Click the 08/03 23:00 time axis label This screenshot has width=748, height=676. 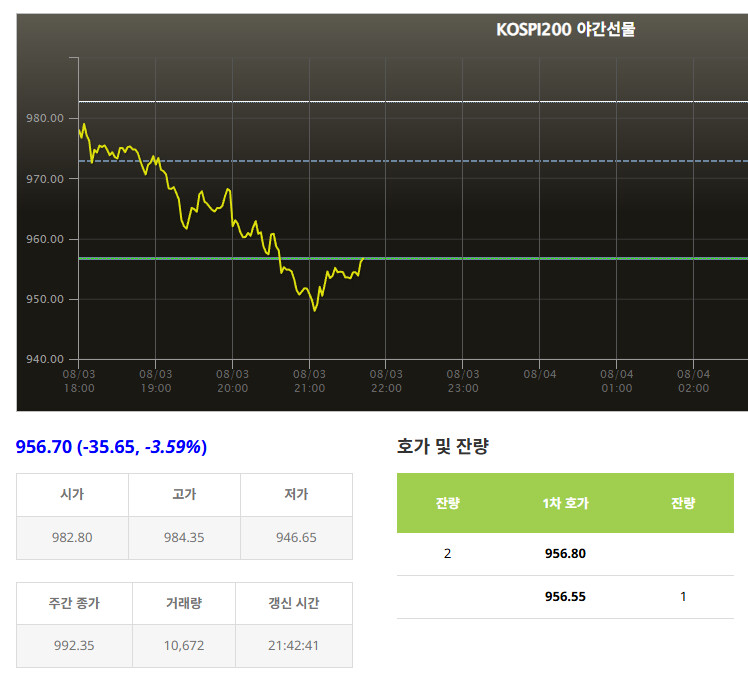point(463,381)
